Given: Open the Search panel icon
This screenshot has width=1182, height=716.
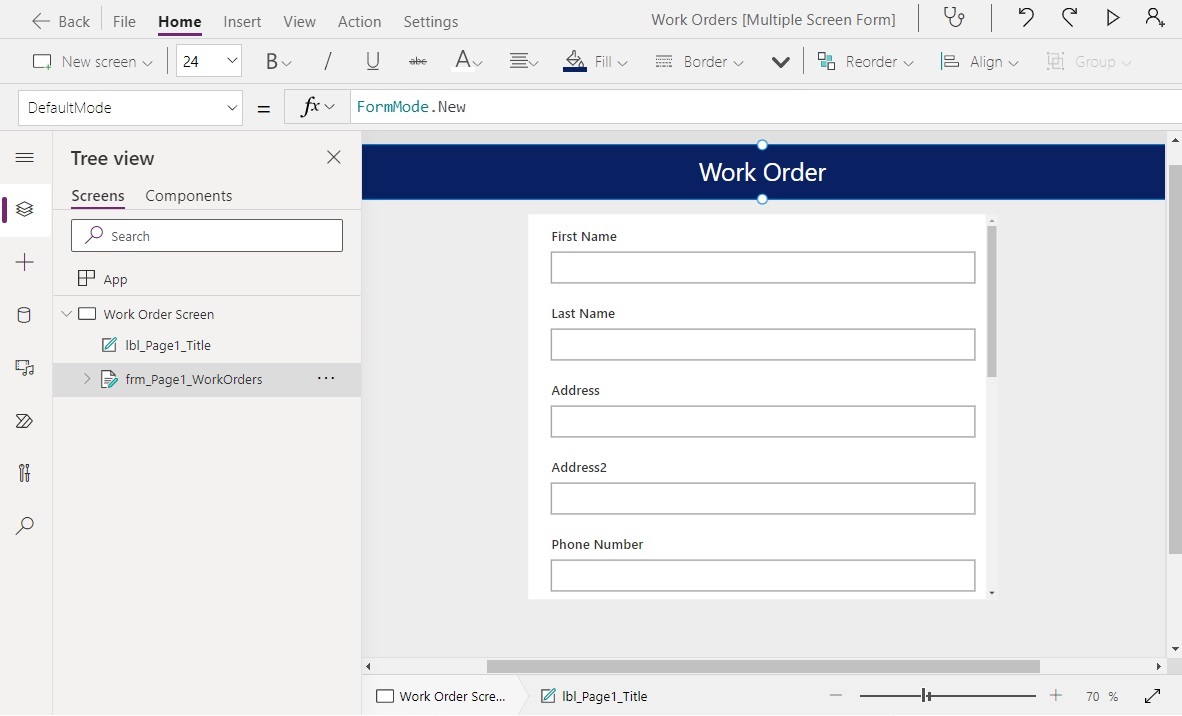Looking at the screenshot, I should tap(25, 526).
